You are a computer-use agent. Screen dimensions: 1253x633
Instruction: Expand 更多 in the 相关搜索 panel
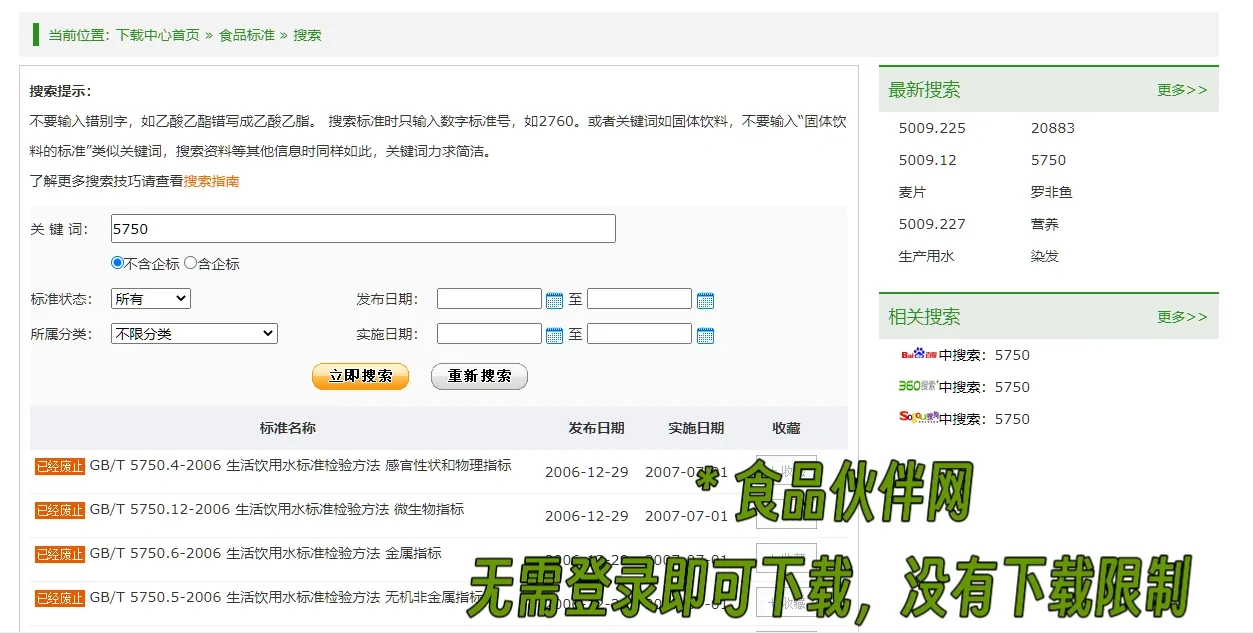(x=1182, y=315)
